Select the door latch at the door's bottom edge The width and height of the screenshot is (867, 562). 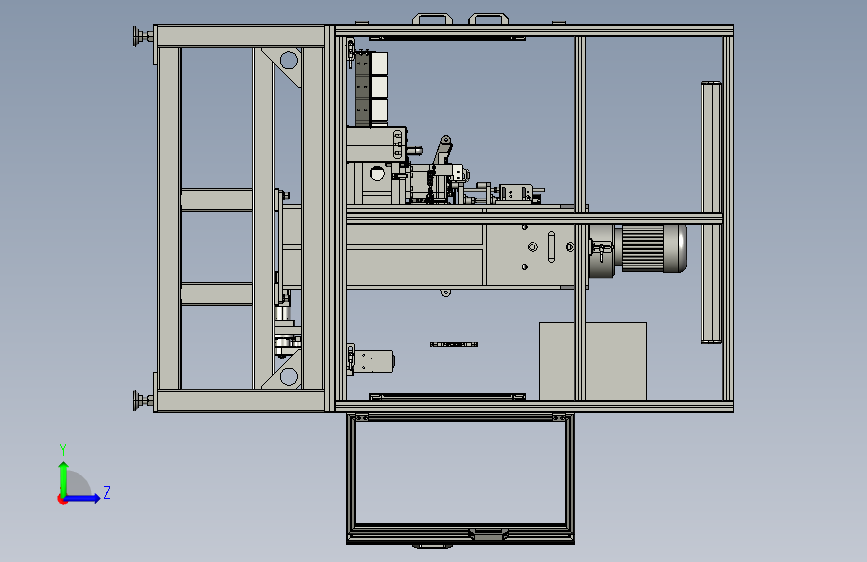(488, 534)
